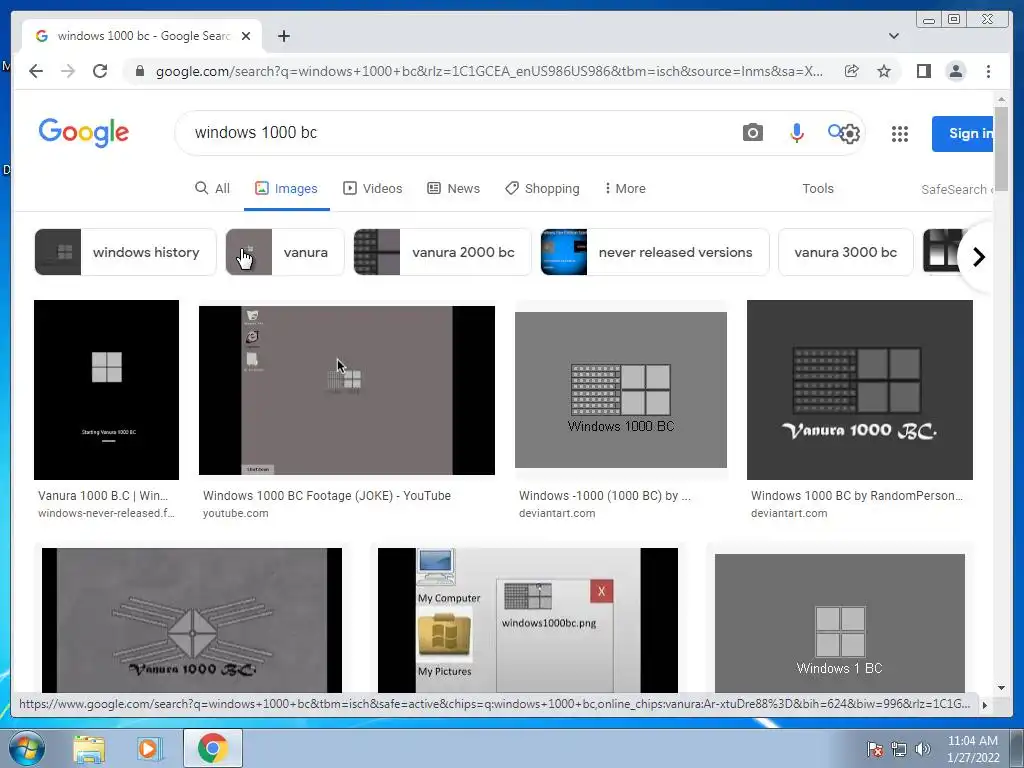1024x768 pixels.
Task: Open Windows Explorer from the taskbar
Action: [89, 749]
